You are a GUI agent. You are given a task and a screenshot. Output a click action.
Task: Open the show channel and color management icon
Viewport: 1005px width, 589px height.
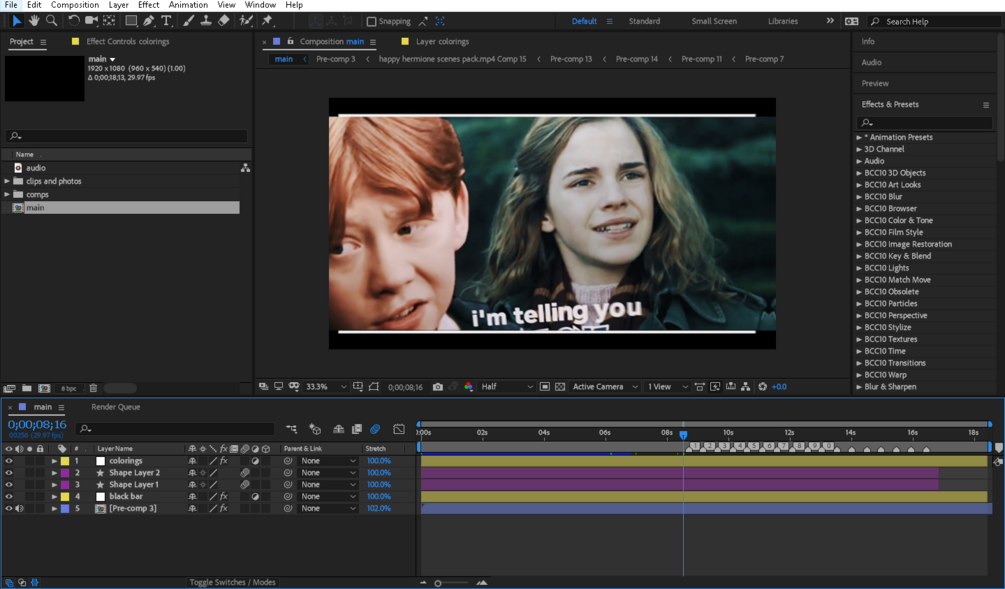tap(469, 387)
